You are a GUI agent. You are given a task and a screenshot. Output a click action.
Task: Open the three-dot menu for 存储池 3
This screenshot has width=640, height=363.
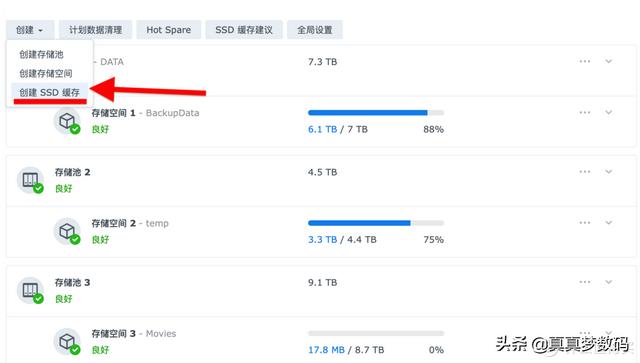[x=584, y=282]
